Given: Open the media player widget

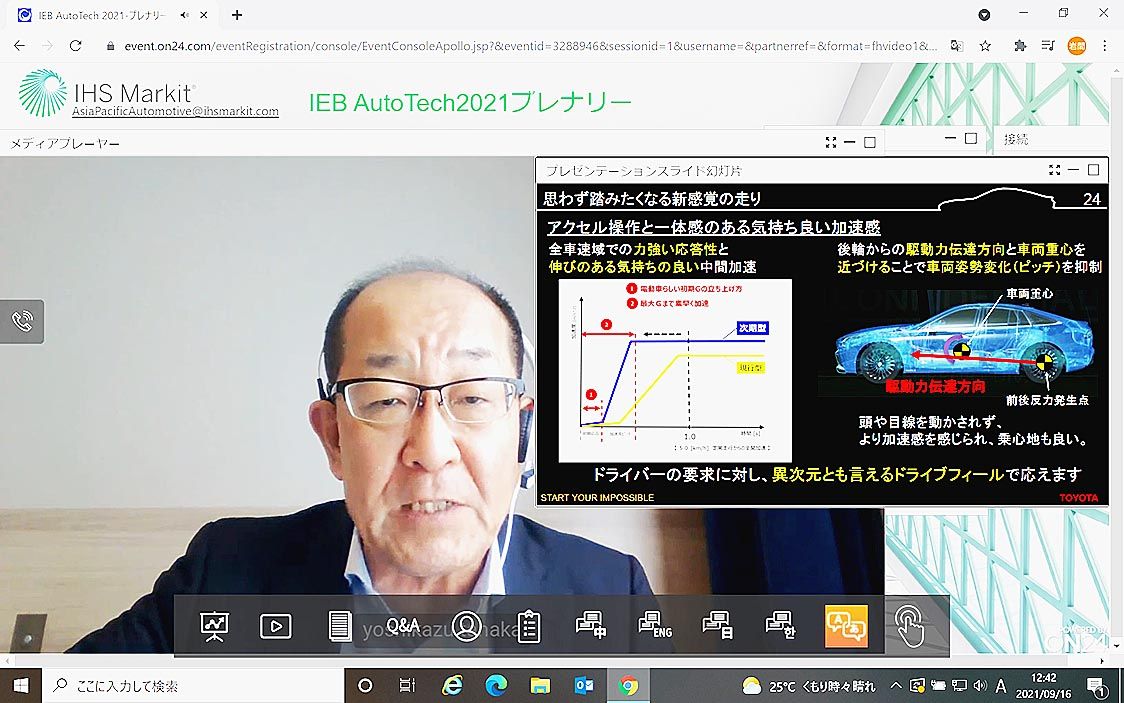Looking at the screenshot, I should 275,626.
